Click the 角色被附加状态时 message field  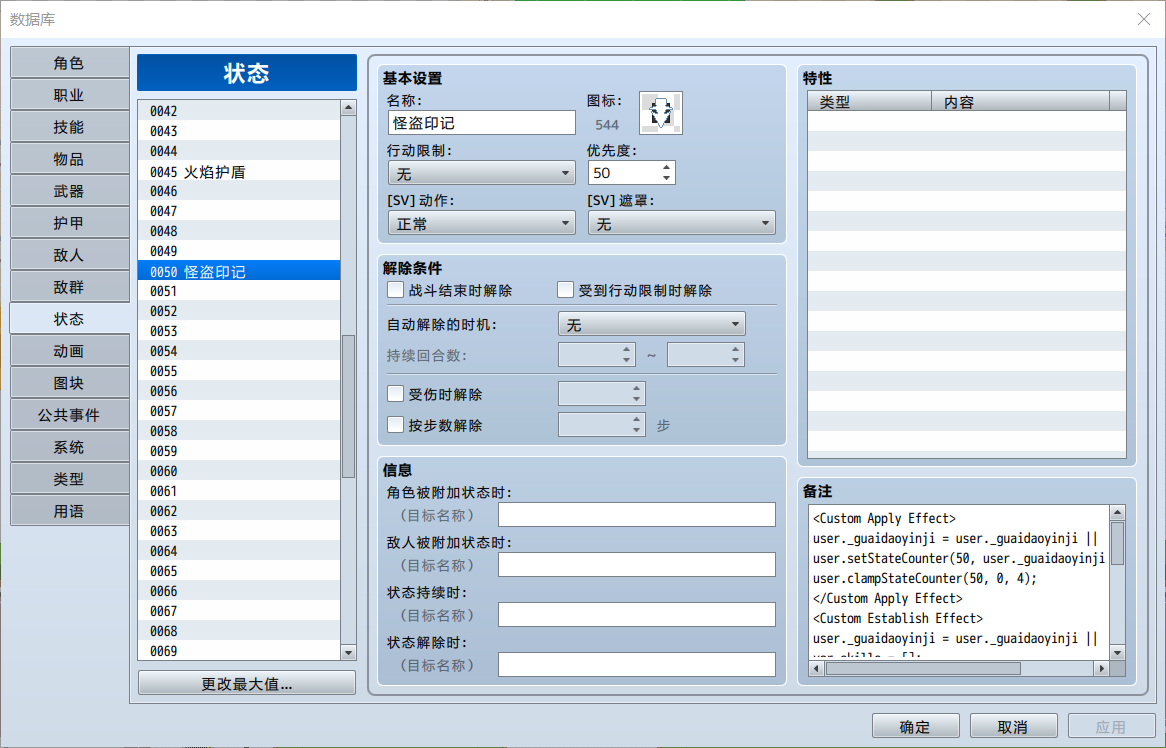click(637, 515)
